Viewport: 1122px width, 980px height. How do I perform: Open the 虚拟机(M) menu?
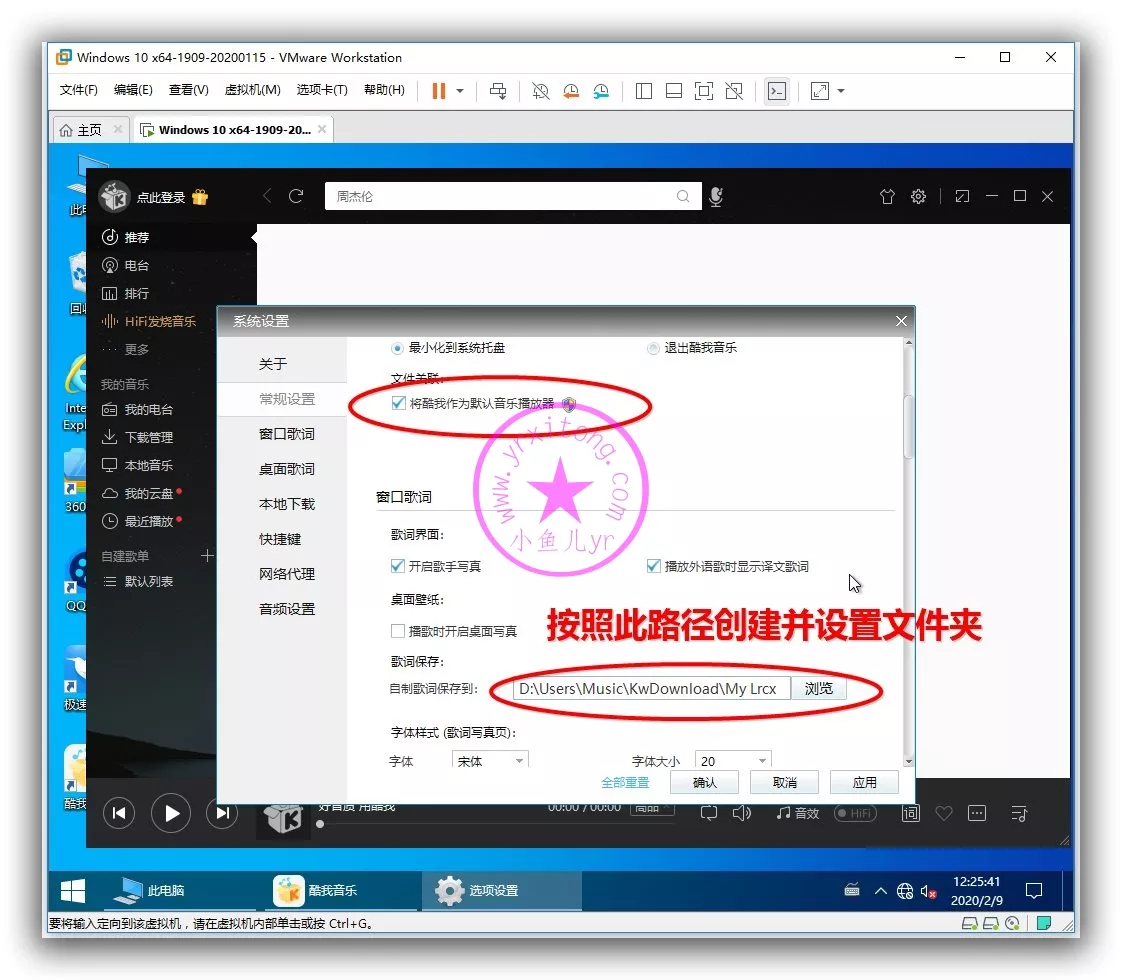tap(252, 90)
